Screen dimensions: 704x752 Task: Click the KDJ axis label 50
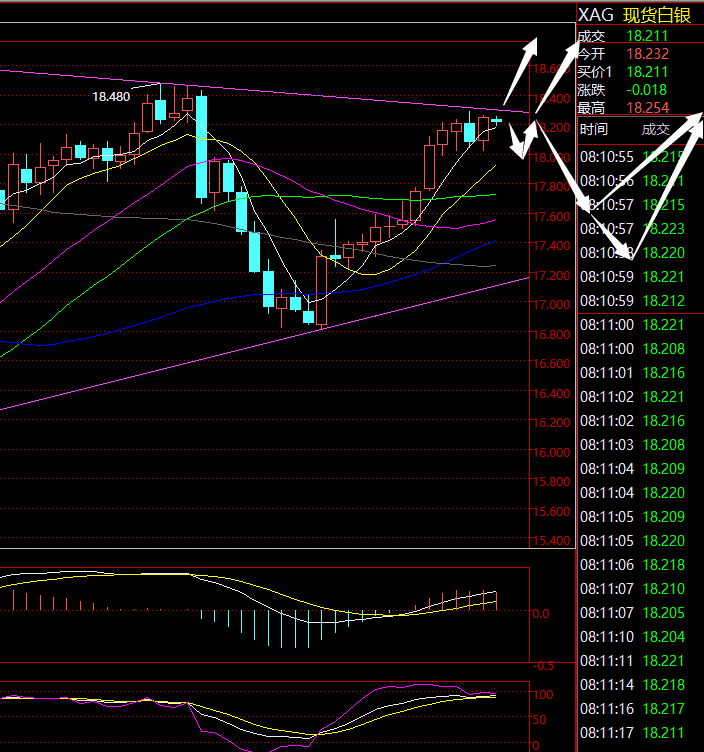pyautogui.click(x=540, y=719)
